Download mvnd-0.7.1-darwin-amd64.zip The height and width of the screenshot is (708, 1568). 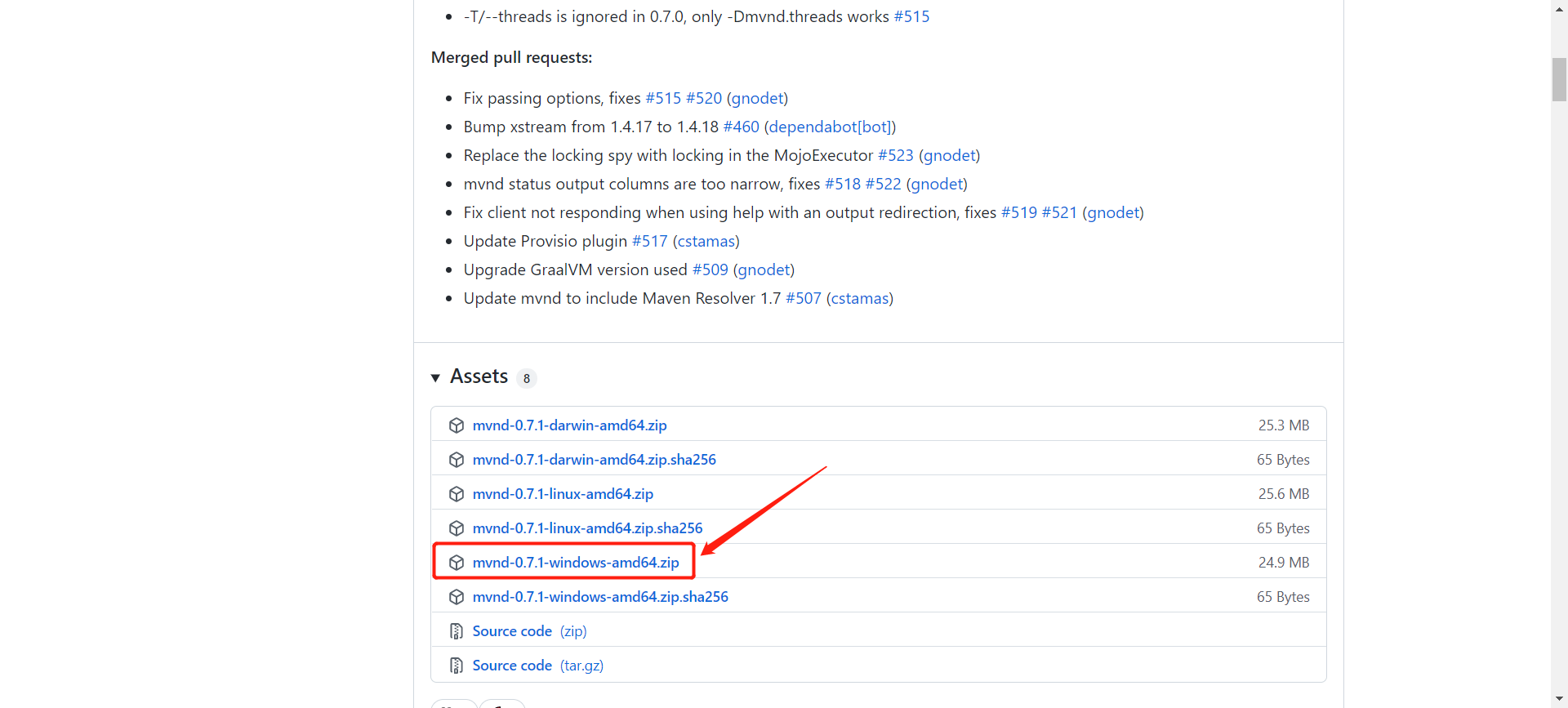pyautogui.click(x=569, y=425)
